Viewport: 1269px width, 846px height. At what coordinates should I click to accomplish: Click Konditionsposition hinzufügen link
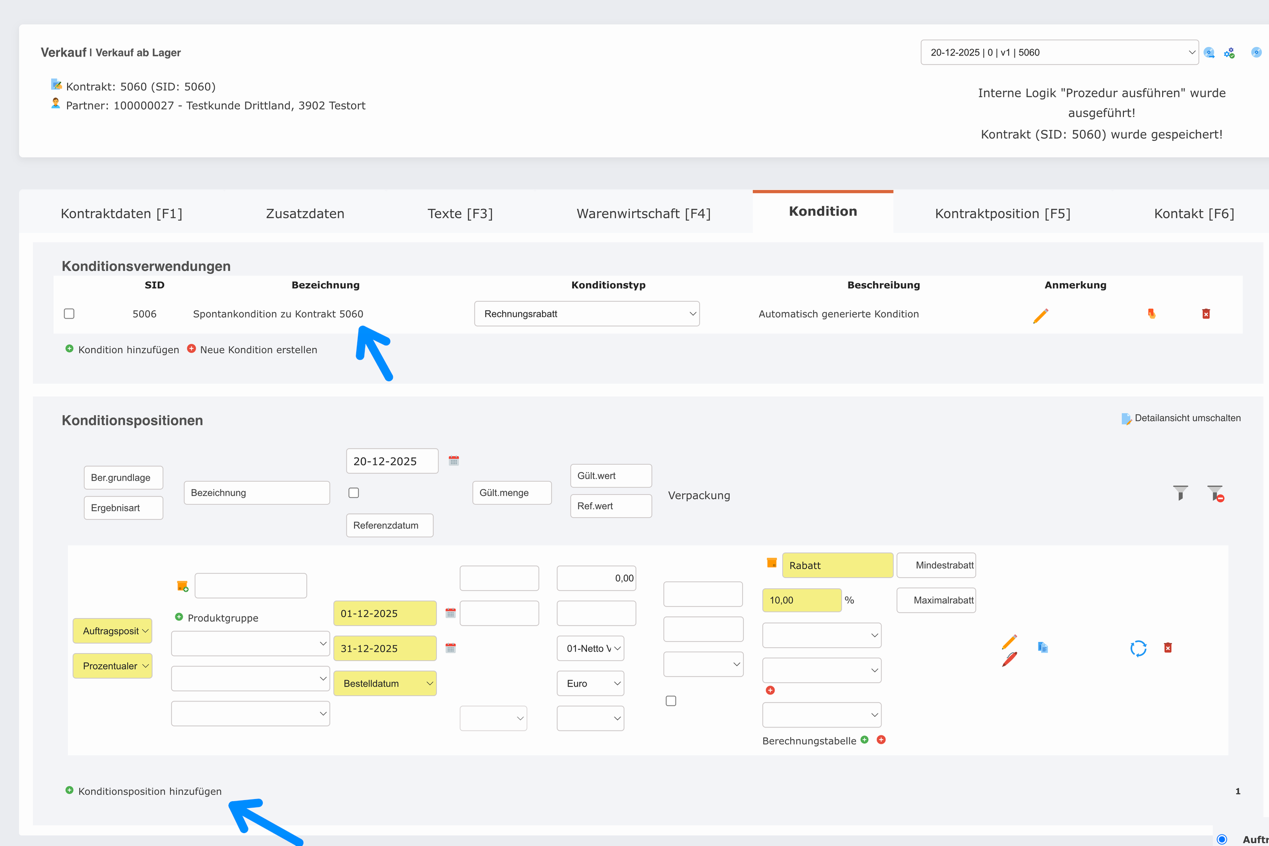149,791
